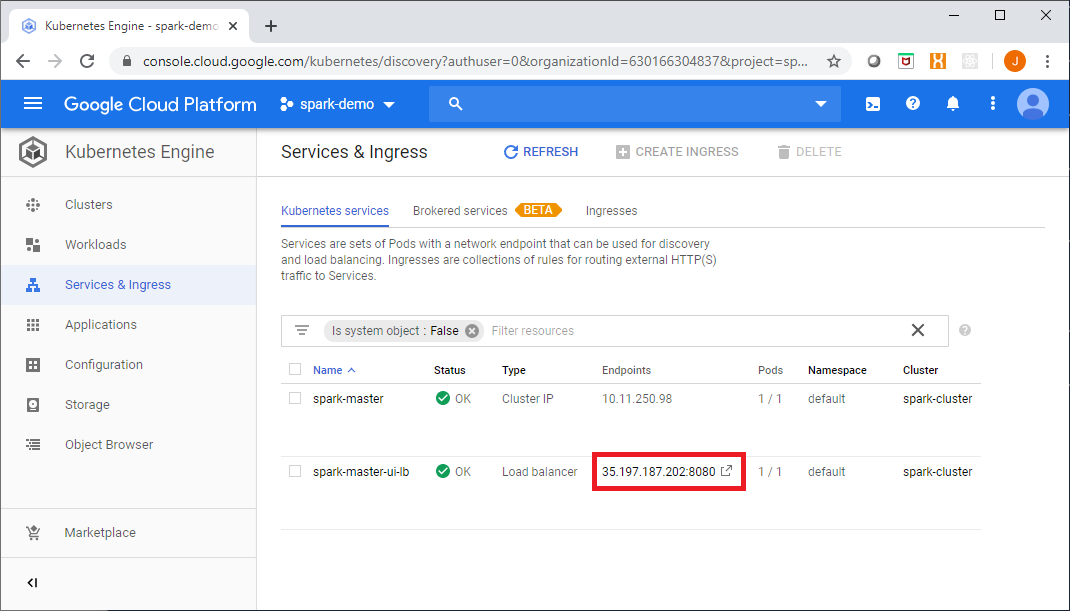The width and height of the screenshot is (1070, 611).
Task: Open the spark-master-ui-lb service link
Action: (x=361, y=472)
